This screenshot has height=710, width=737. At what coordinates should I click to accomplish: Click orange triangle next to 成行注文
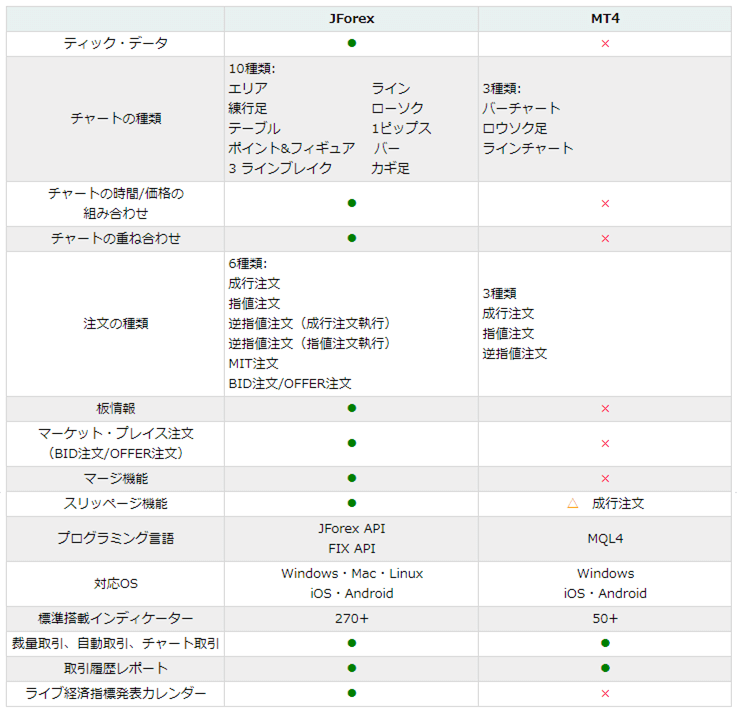click(x=572, y=503)
